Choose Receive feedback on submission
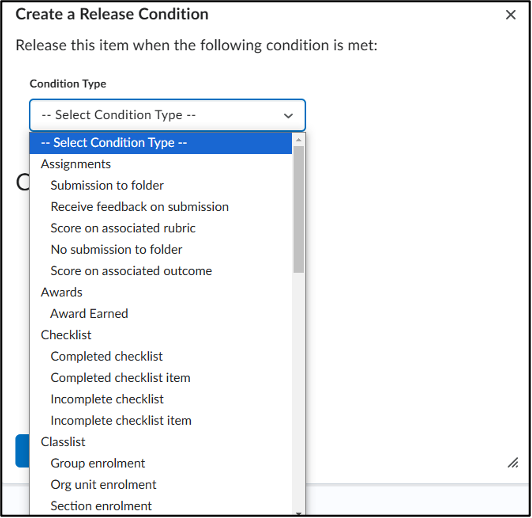The height and width of the screenshot is (518, 532). tap(160, 207)
